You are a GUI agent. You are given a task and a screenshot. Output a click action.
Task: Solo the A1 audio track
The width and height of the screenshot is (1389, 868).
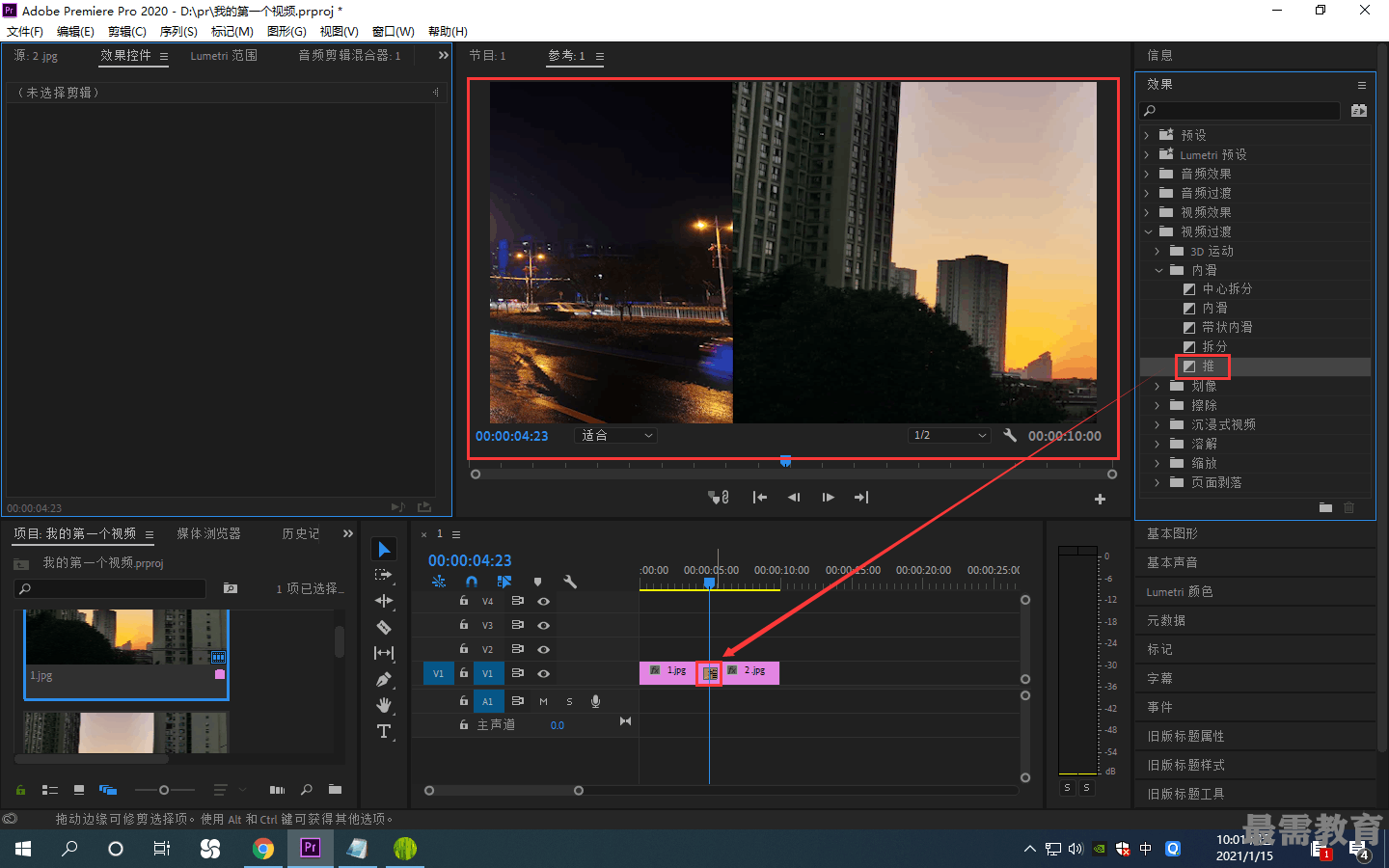click(x=569, y=701)
